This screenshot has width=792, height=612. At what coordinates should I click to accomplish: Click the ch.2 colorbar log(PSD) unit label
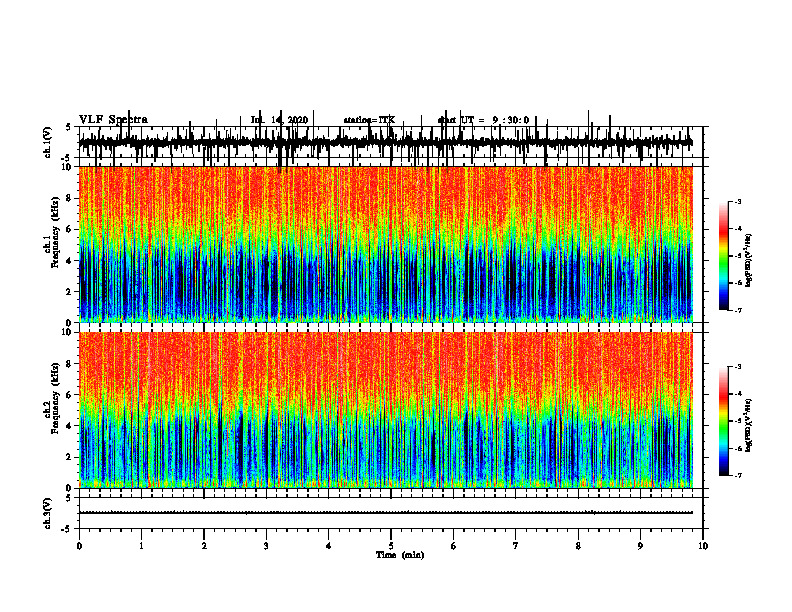coord(748,425)
